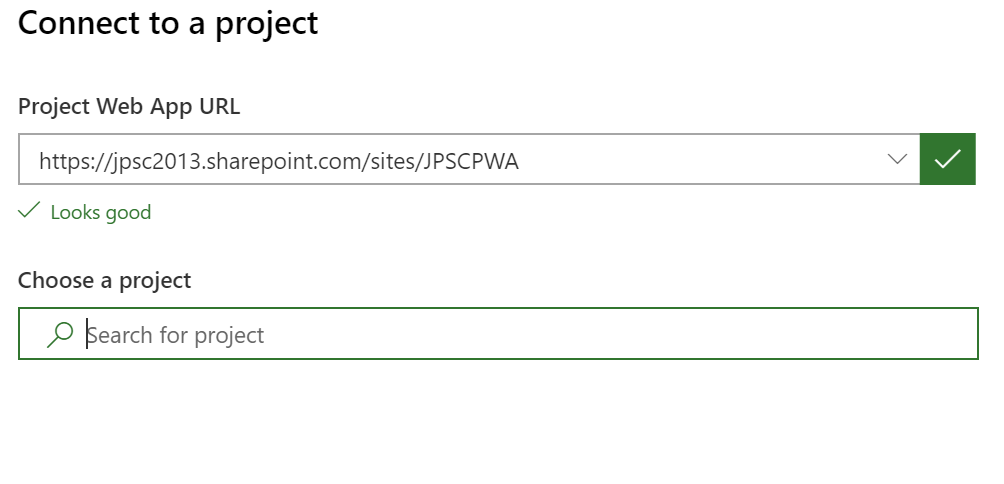Click the "Search for project" placeholder text
Image resolution: width=1004 pixels, height=484 pixels.
(x=176, y=335)
